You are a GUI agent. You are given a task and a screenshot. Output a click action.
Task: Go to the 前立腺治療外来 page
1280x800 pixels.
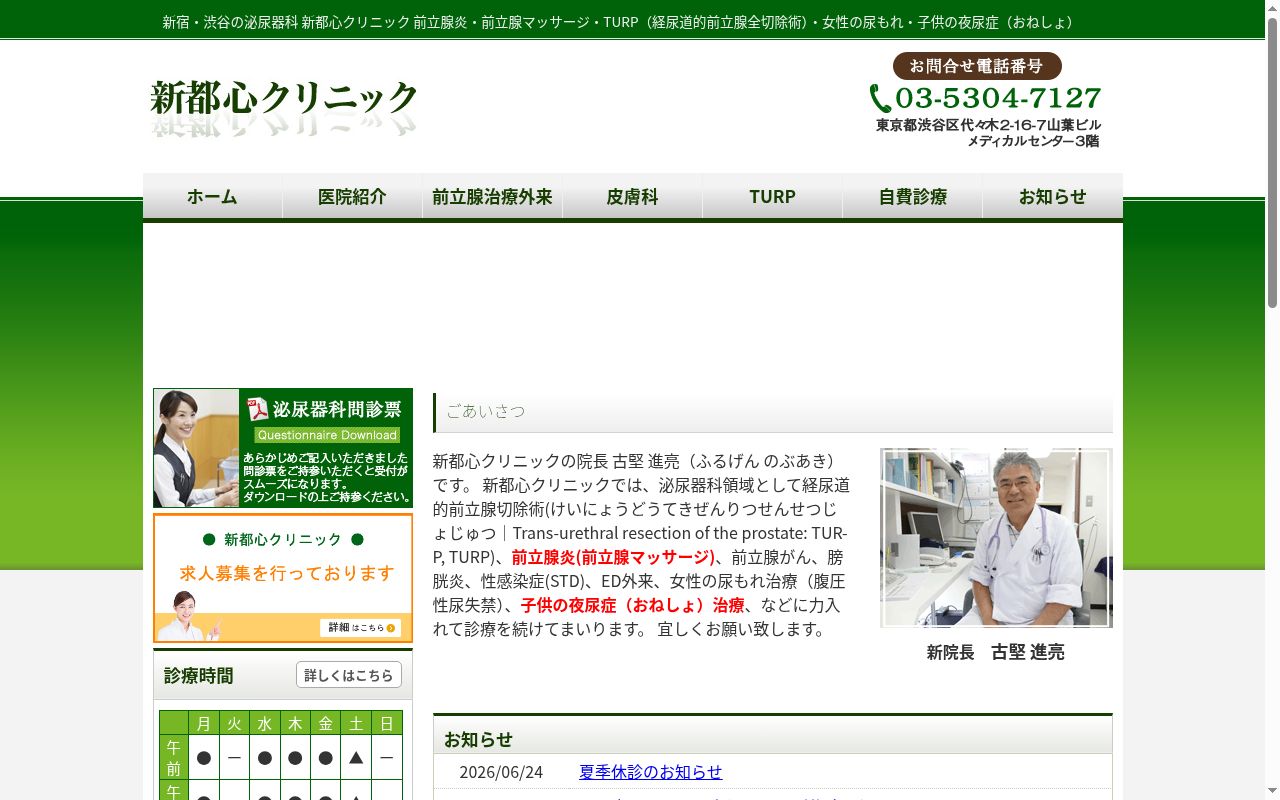(492, 197)
